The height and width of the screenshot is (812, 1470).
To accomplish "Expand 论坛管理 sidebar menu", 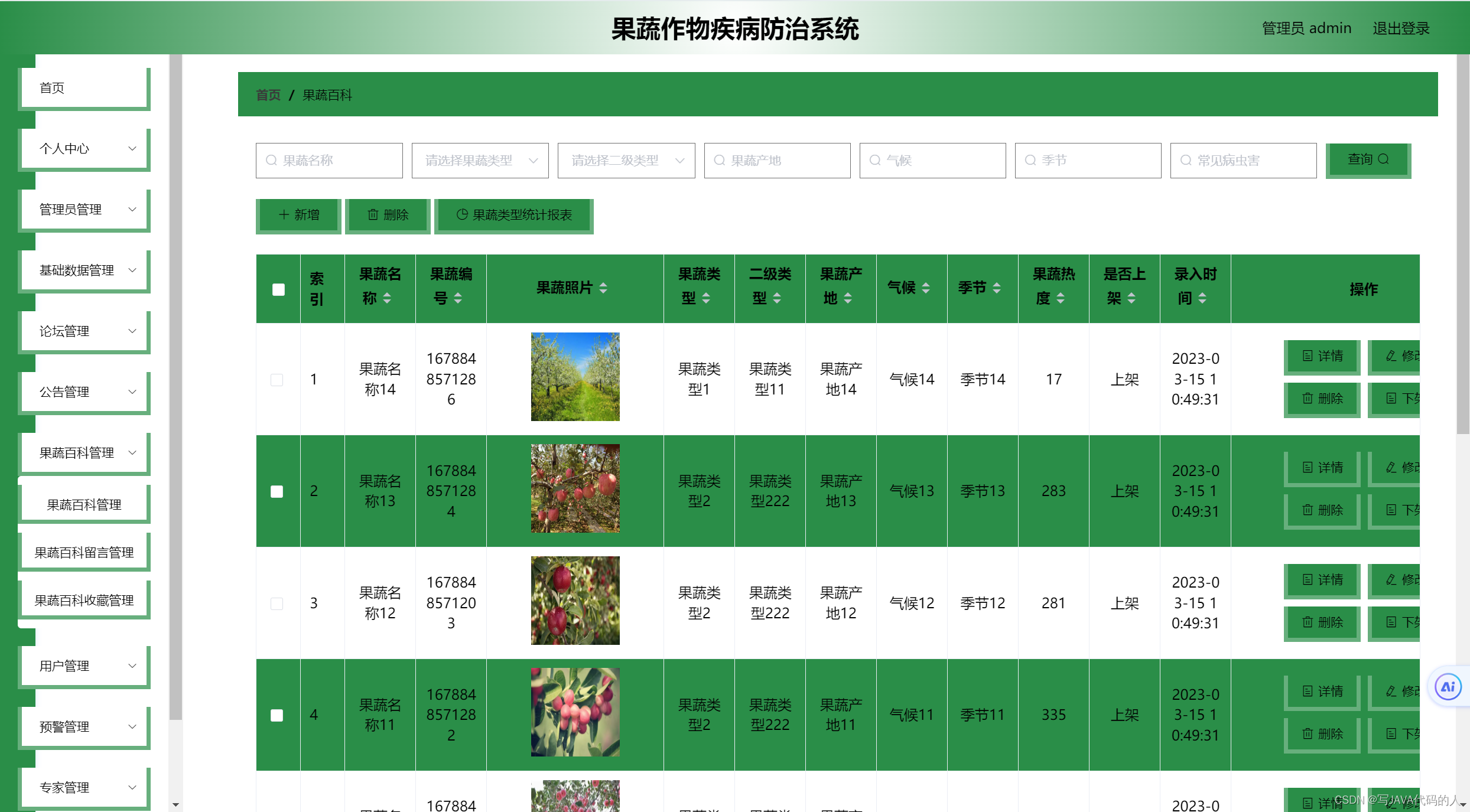I will (84, 331).
